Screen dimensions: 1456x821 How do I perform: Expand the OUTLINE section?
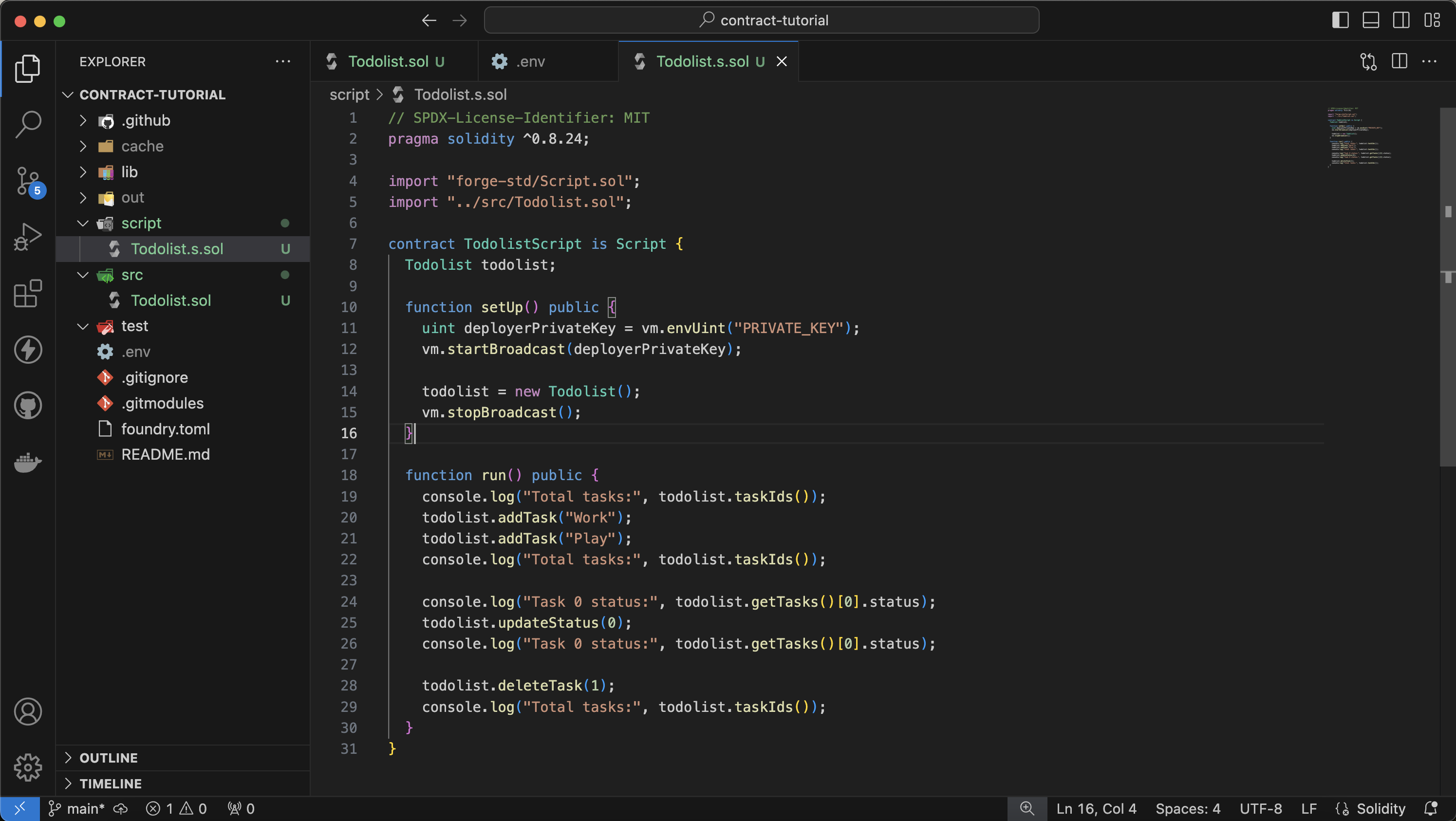pyautogui.click(x=109, y=758)
